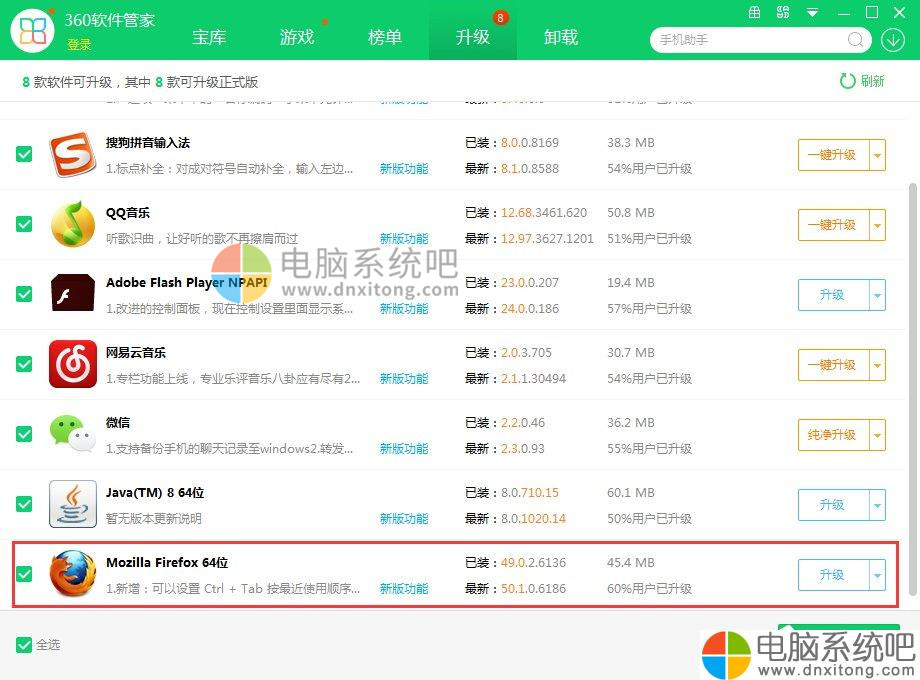
Task: Switch to the 游戏 tab
Action: 297,37
